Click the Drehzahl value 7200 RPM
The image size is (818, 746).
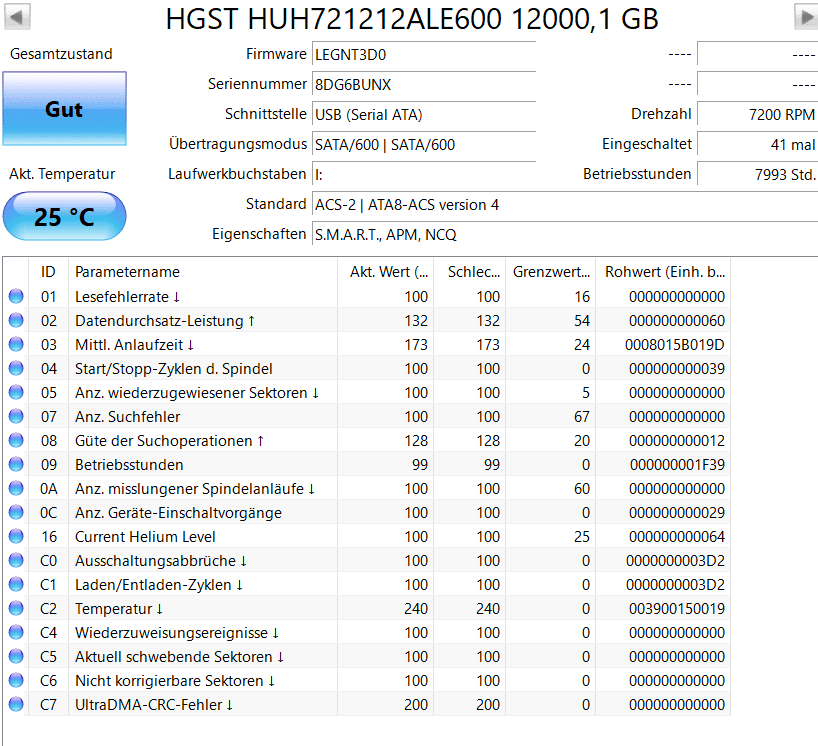[757, 114]
